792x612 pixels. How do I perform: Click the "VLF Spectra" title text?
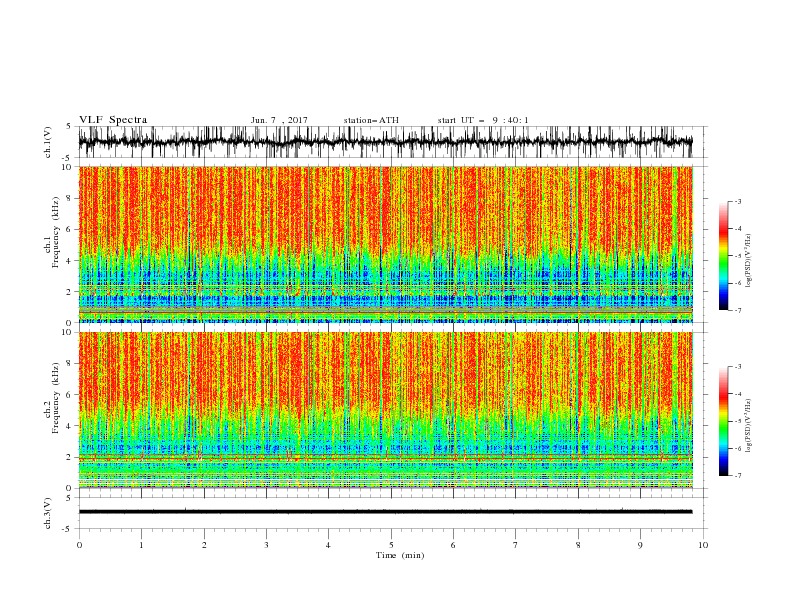pyautogui.click(x=113, y=120)
